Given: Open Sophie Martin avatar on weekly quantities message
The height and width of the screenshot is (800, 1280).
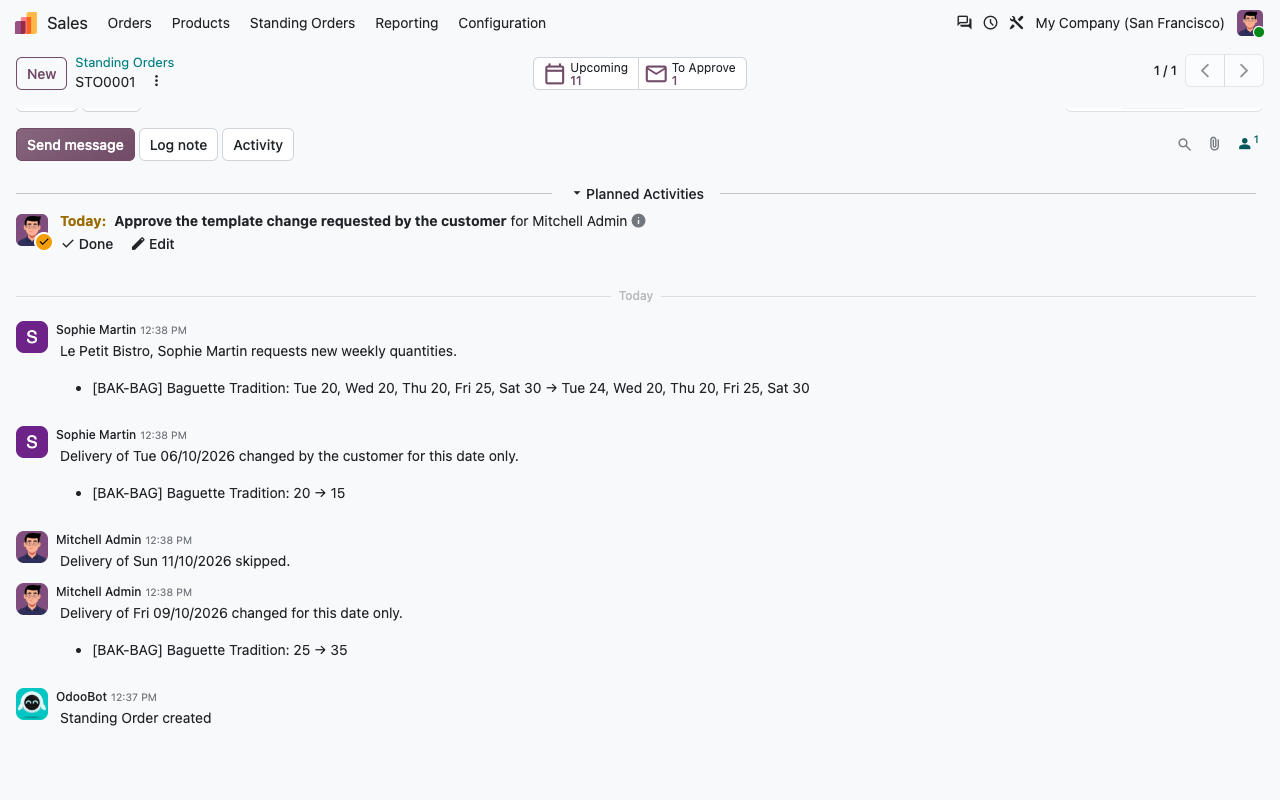Looking at the screenshot, I should pos(32,337).
